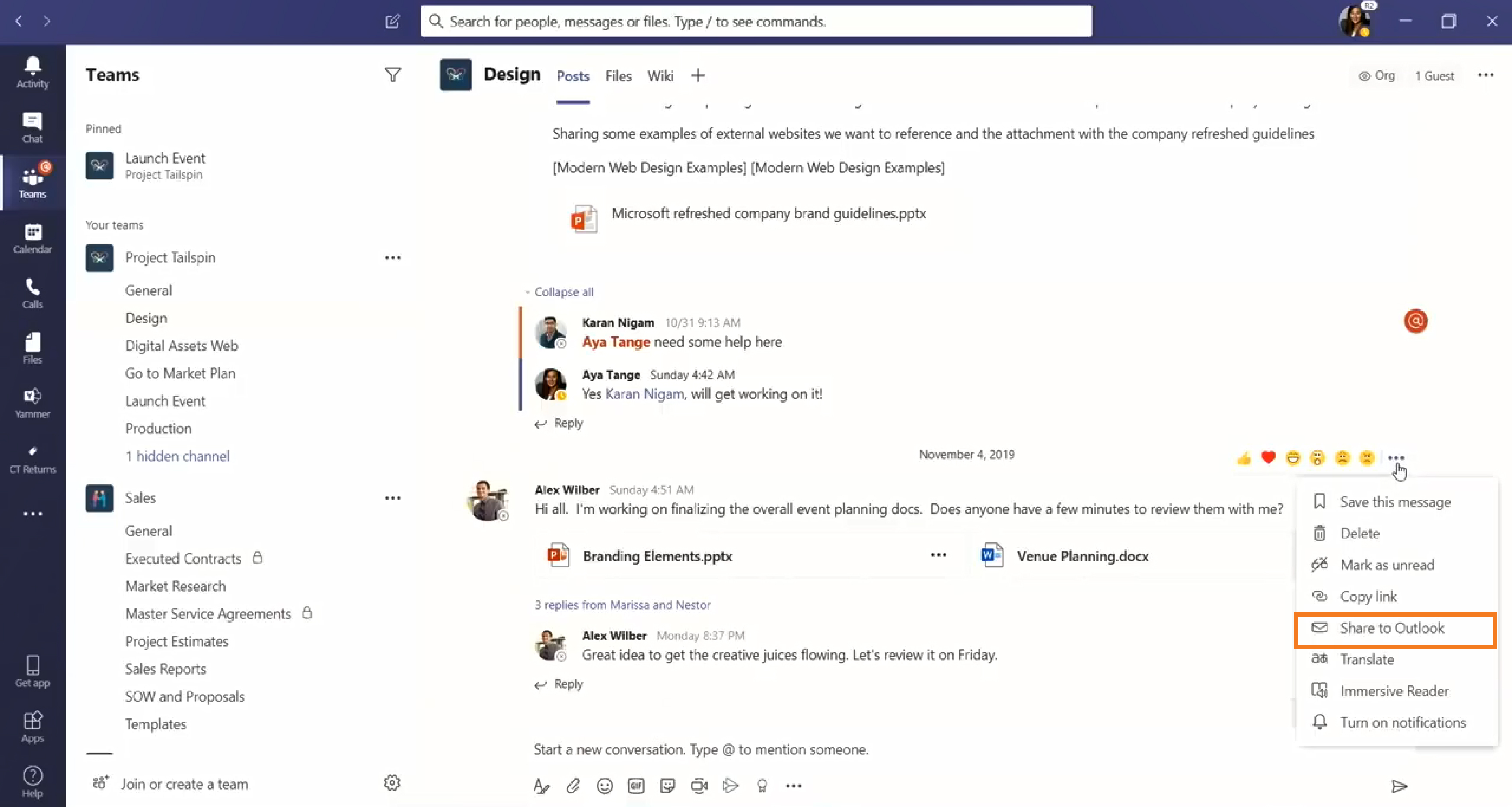Reply to Karan Nigam's thread
Viewport: 1512px width, 807px height.
pyautogui.click(x=559, y=423)
